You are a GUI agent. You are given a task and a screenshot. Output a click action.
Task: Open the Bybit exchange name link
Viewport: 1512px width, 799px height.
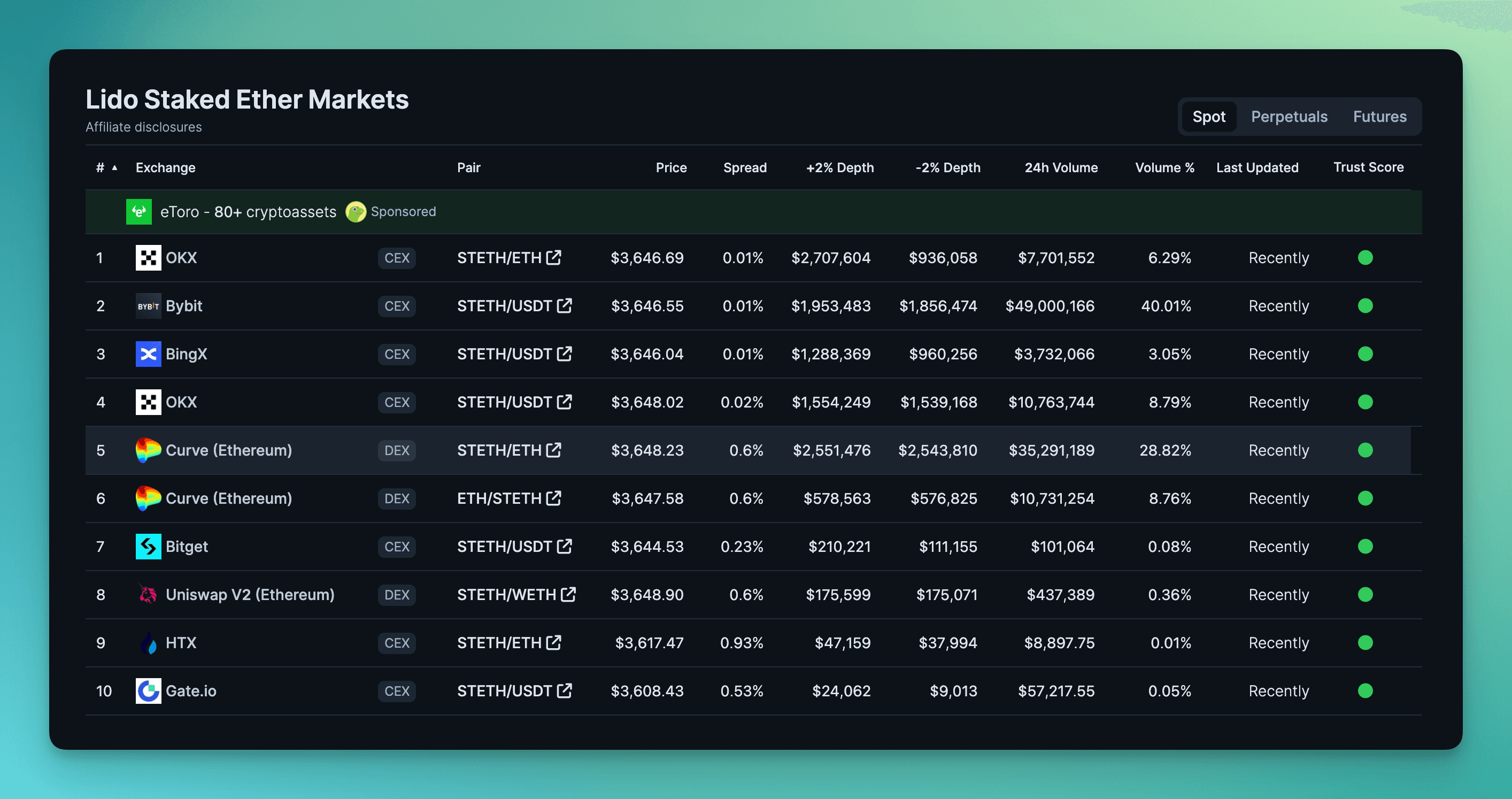(x=184, y=306)
